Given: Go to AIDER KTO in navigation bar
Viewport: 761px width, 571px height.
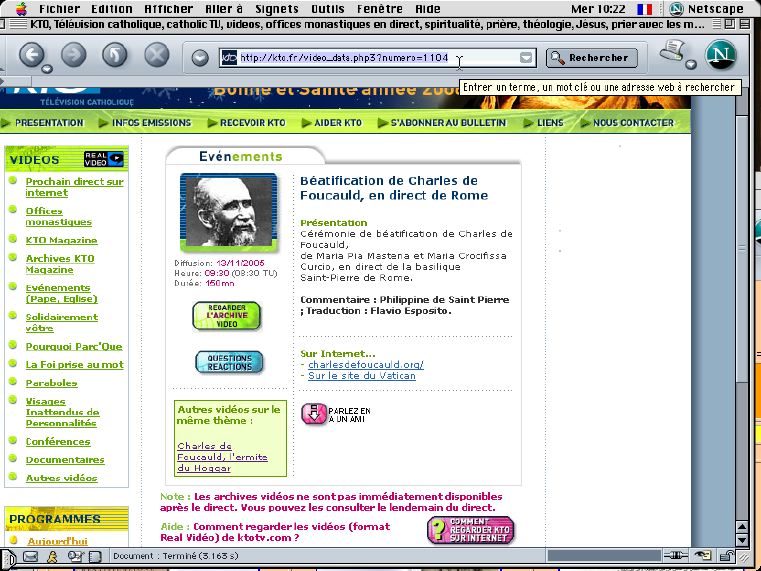Looking at the screenshot, I should [338, 123].
